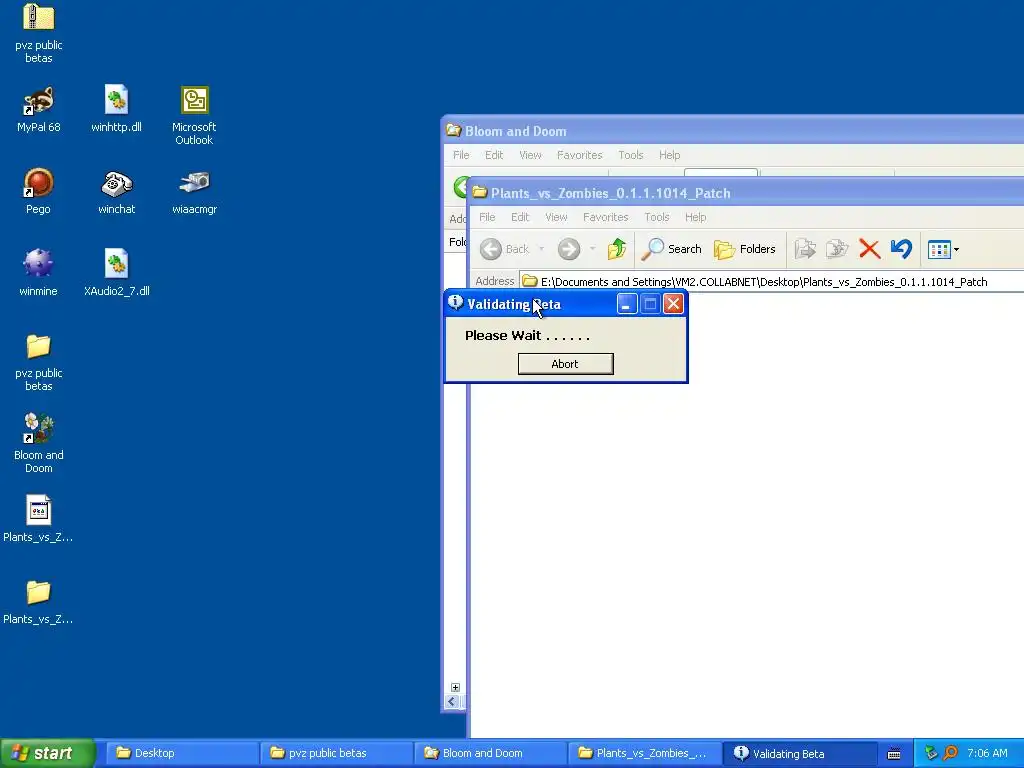Select the winmine desktop icon

tap(39, 264)
